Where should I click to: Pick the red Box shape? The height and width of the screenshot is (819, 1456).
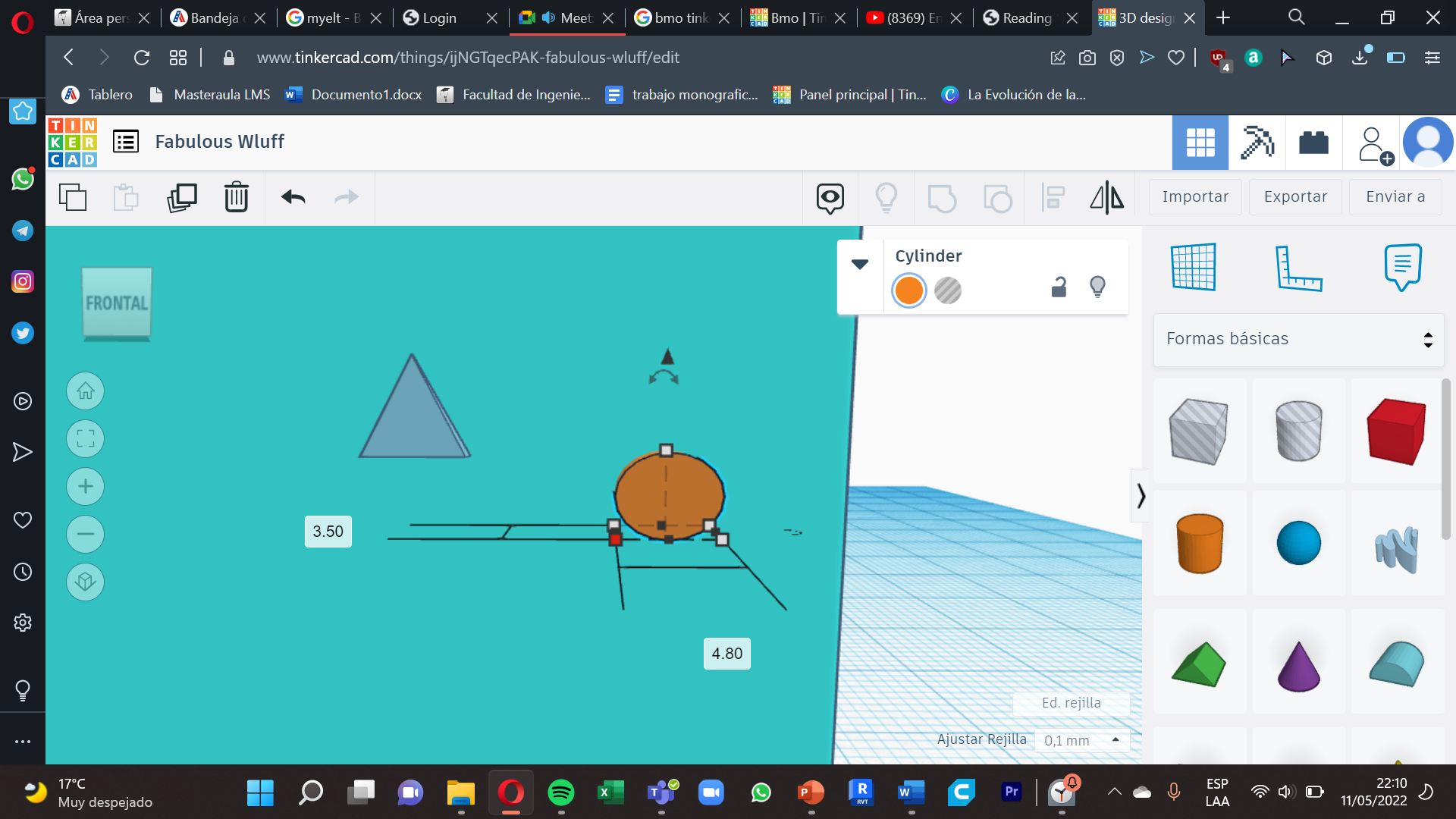1396,431
